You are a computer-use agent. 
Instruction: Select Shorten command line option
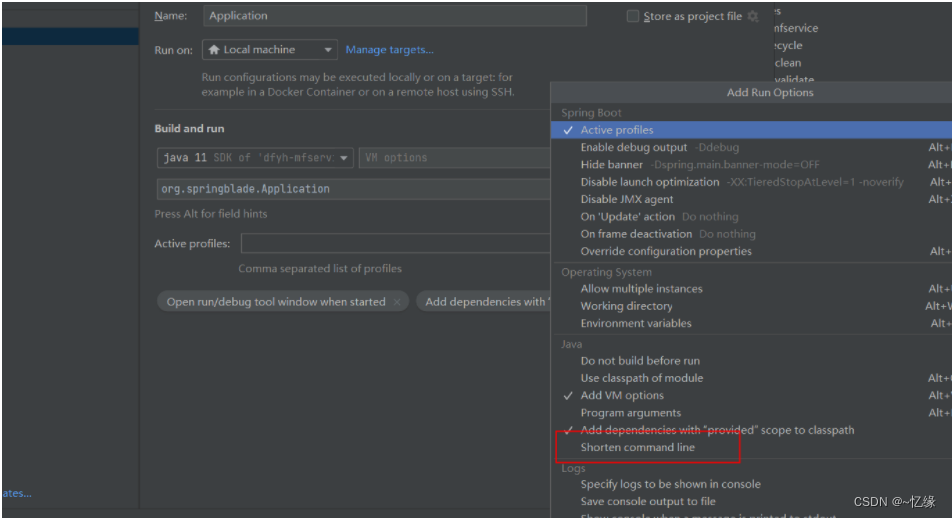pos(637,447)
